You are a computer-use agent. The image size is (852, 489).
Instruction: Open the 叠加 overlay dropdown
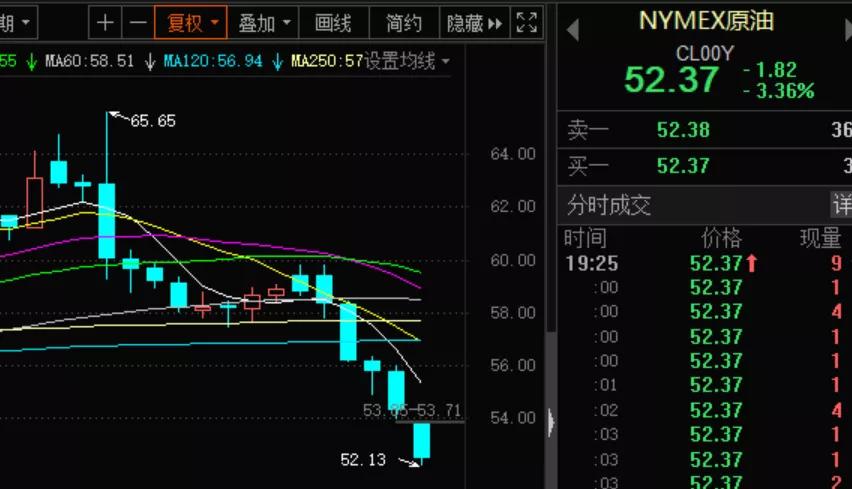(x=264, y=23)
